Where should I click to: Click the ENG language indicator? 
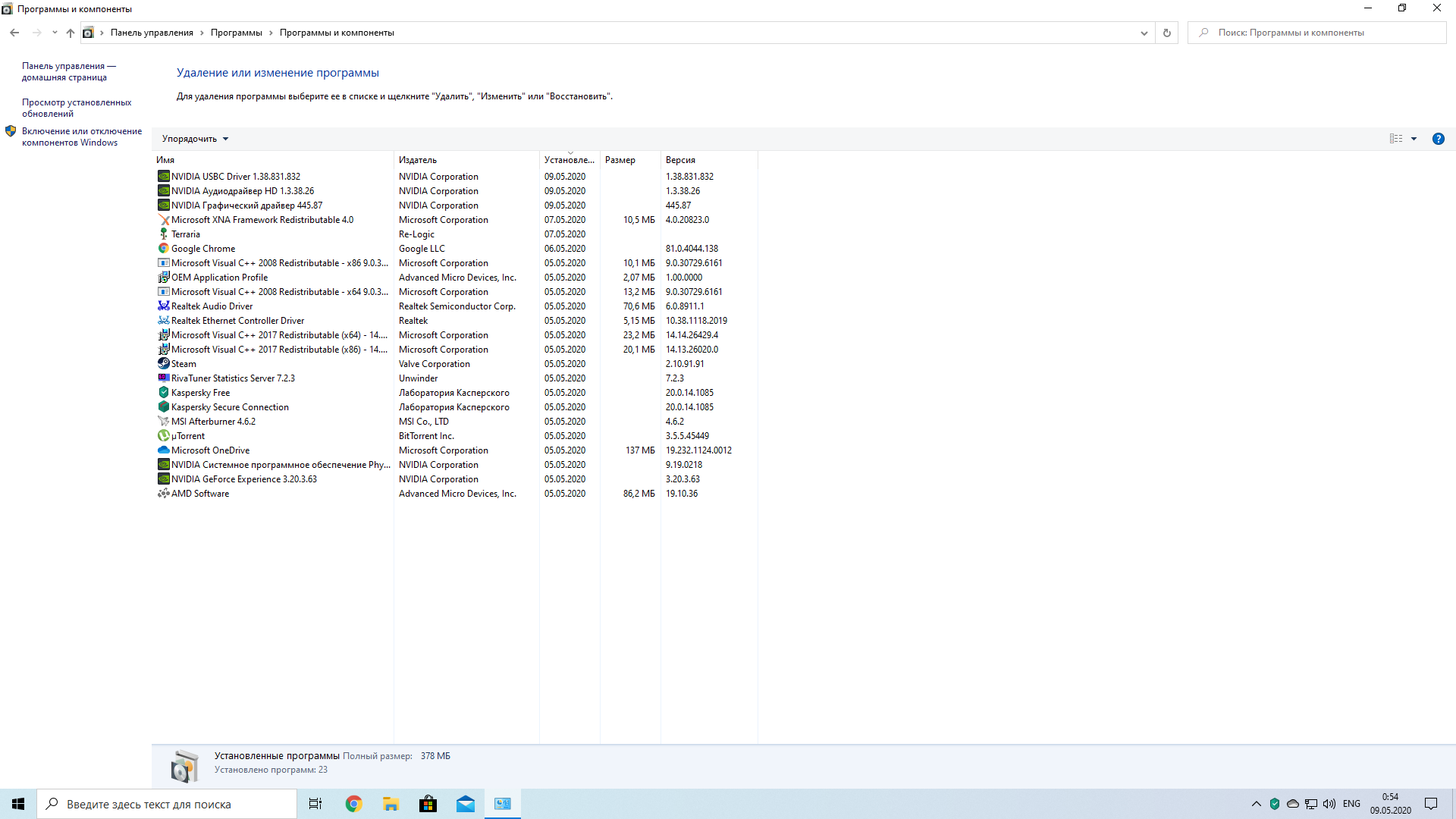click(x=1351, y=804)
